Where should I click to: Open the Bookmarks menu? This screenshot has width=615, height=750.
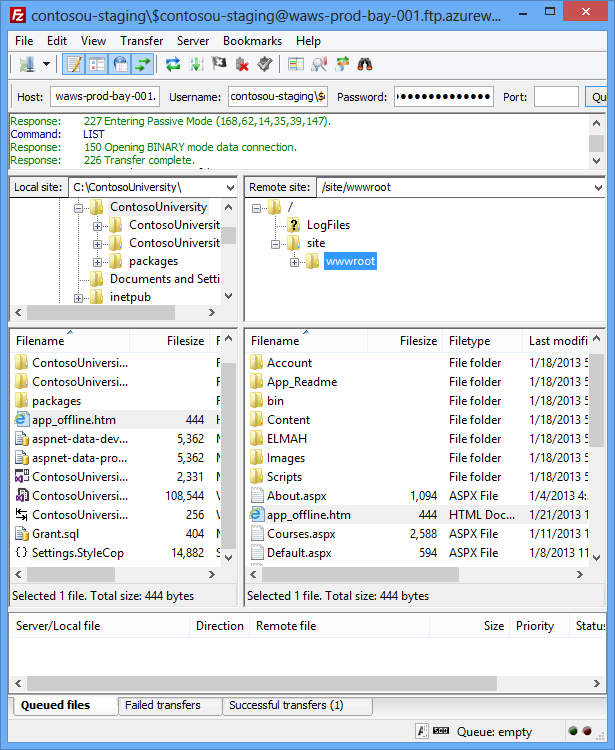[253, 41]
